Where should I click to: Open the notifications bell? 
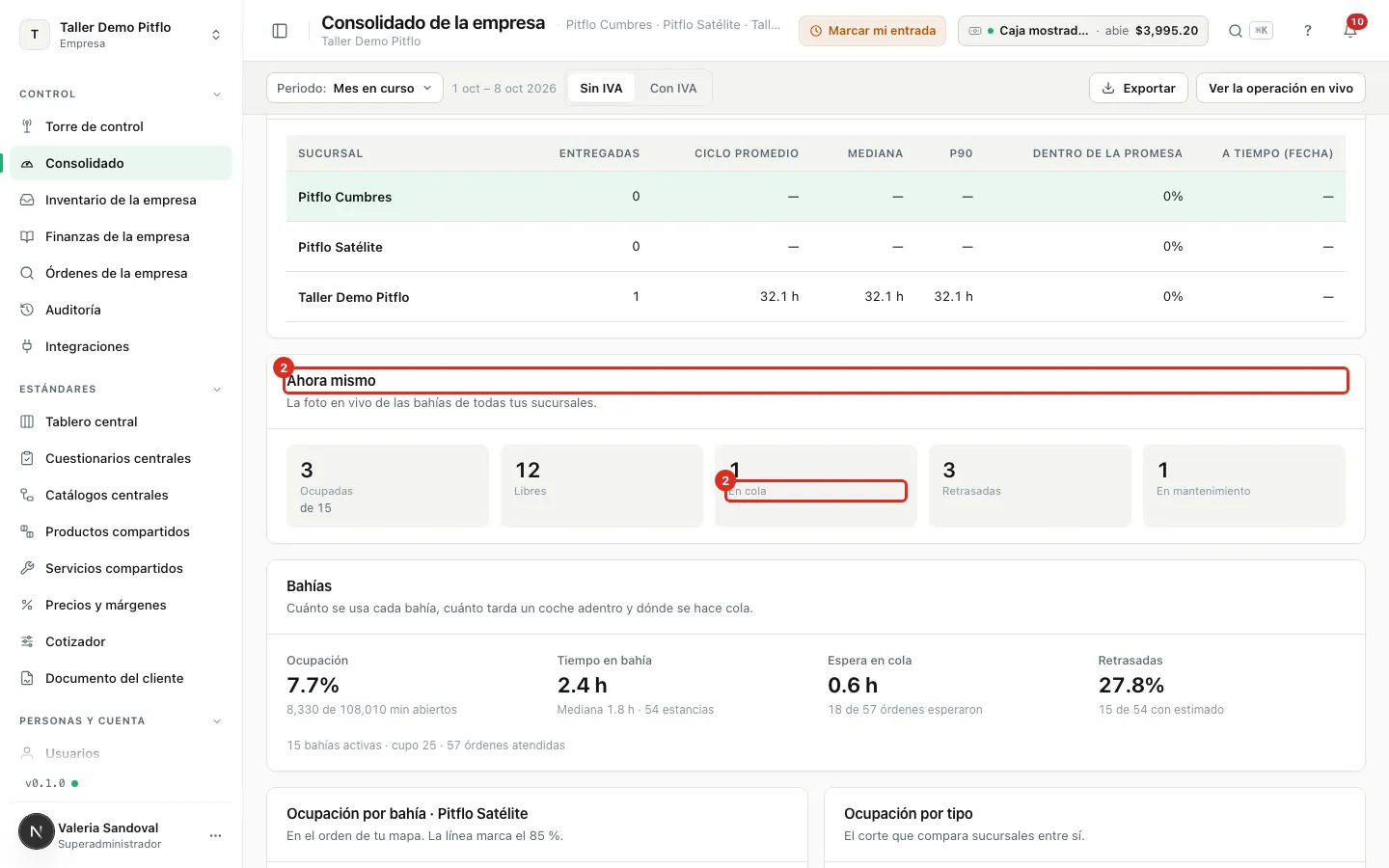pos(1350,31)
